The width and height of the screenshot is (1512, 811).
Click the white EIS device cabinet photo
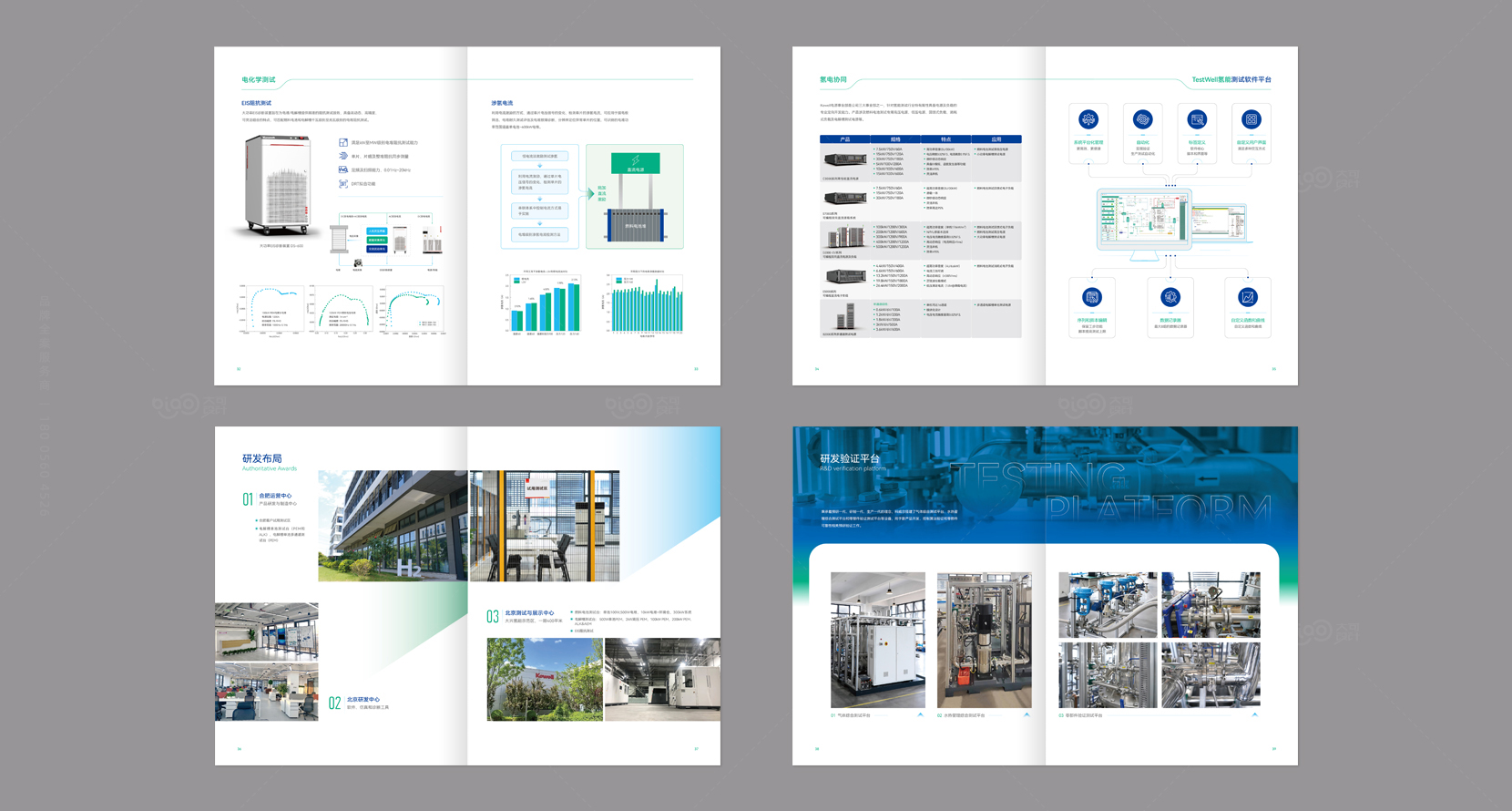pyautogui.click(x=278, y=186)
